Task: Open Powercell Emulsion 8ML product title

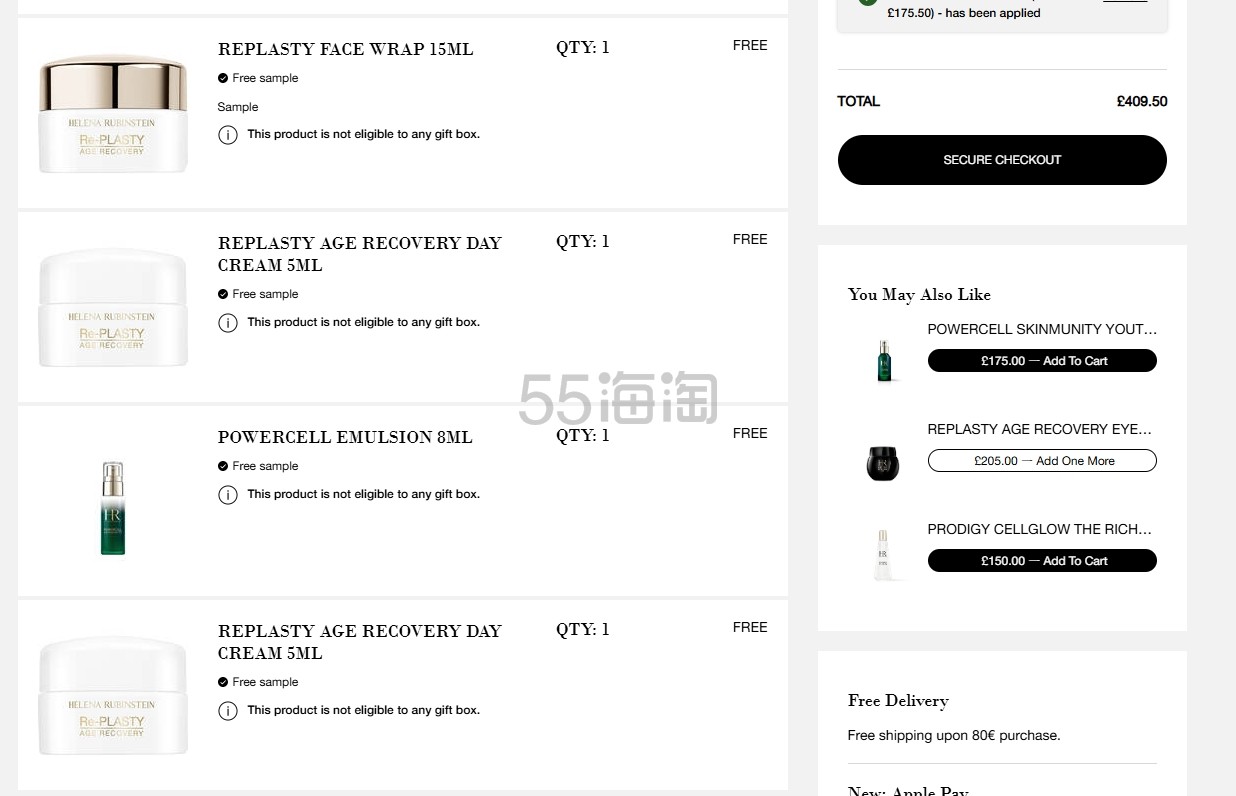Action: tap(345, 437)
